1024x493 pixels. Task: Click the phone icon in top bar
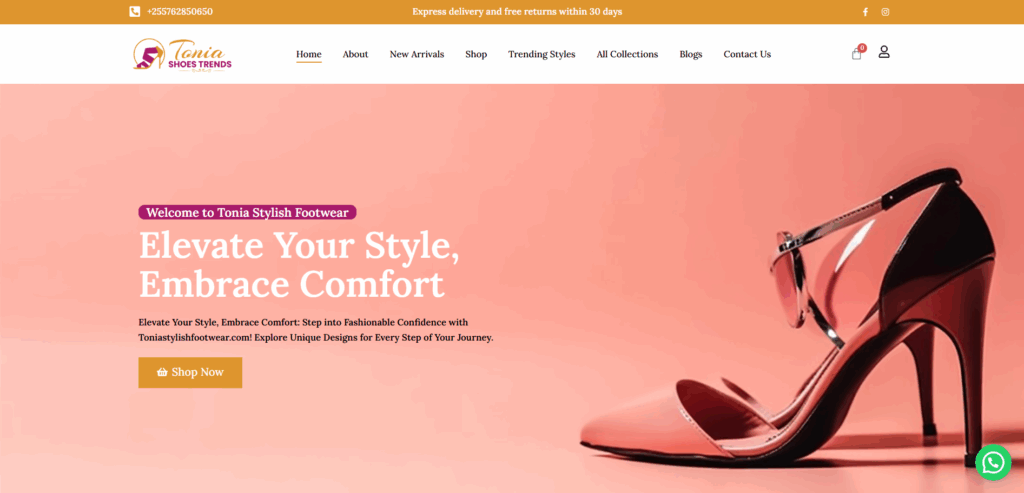135,12
